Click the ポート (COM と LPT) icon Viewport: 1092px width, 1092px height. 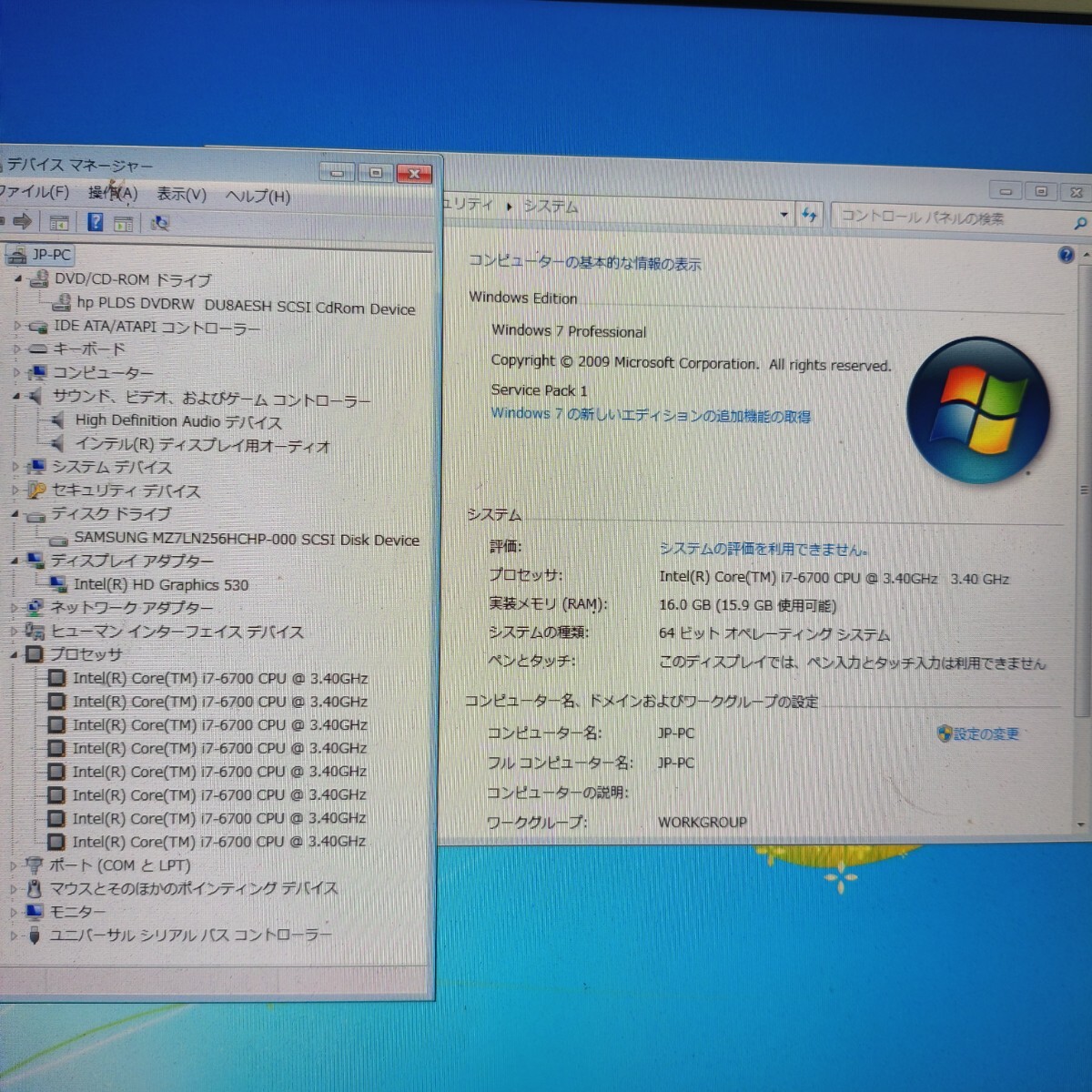click(34, 864)
